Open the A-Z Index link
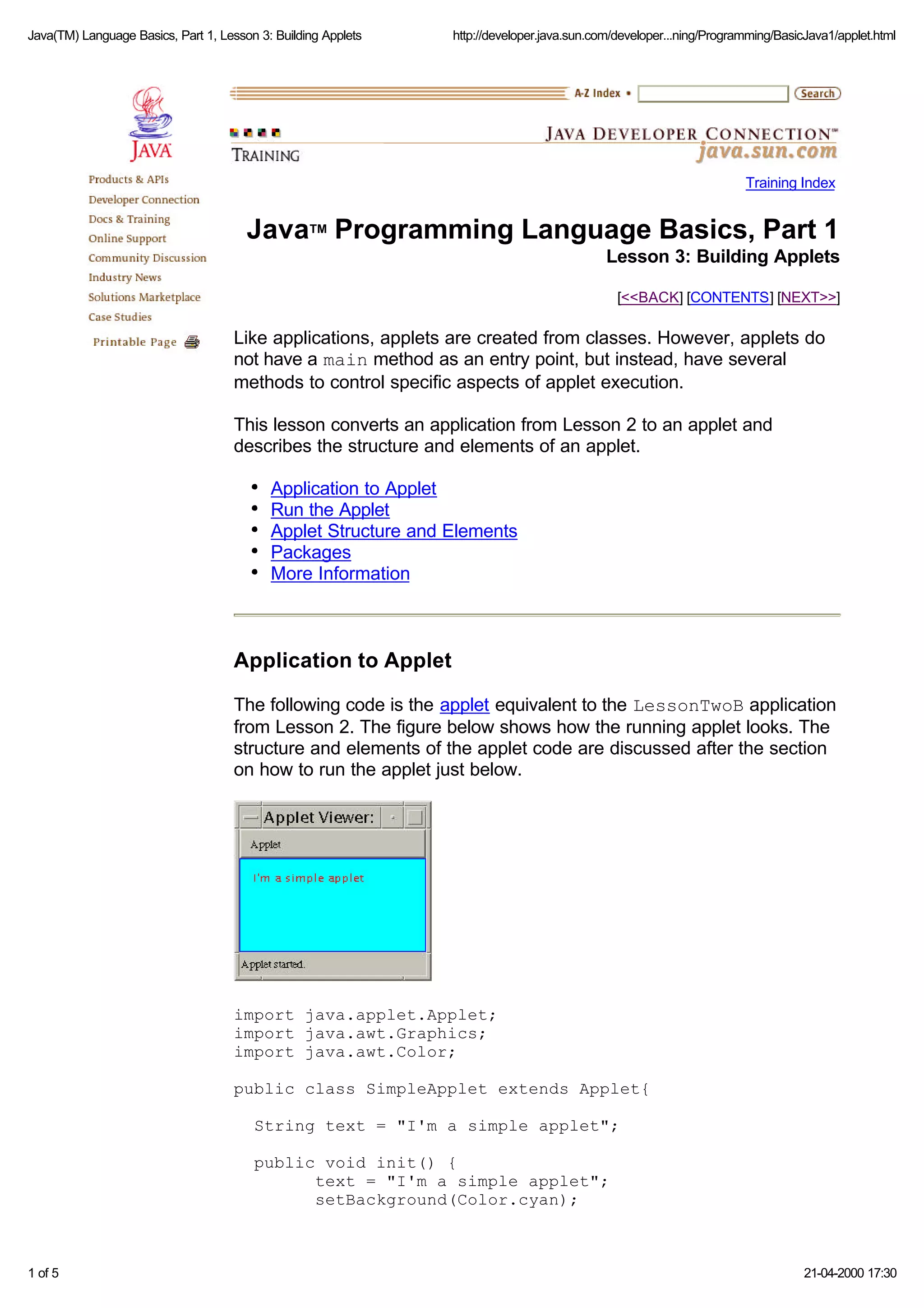Viewport: 924px width, 1308px height. 596,93
